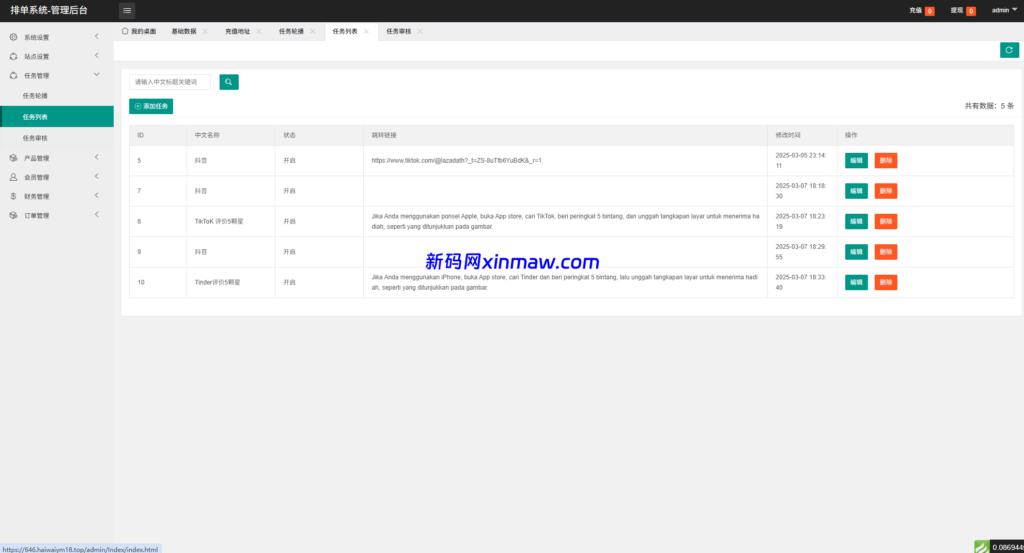Switch to the 任务轮播 tab

291,31
